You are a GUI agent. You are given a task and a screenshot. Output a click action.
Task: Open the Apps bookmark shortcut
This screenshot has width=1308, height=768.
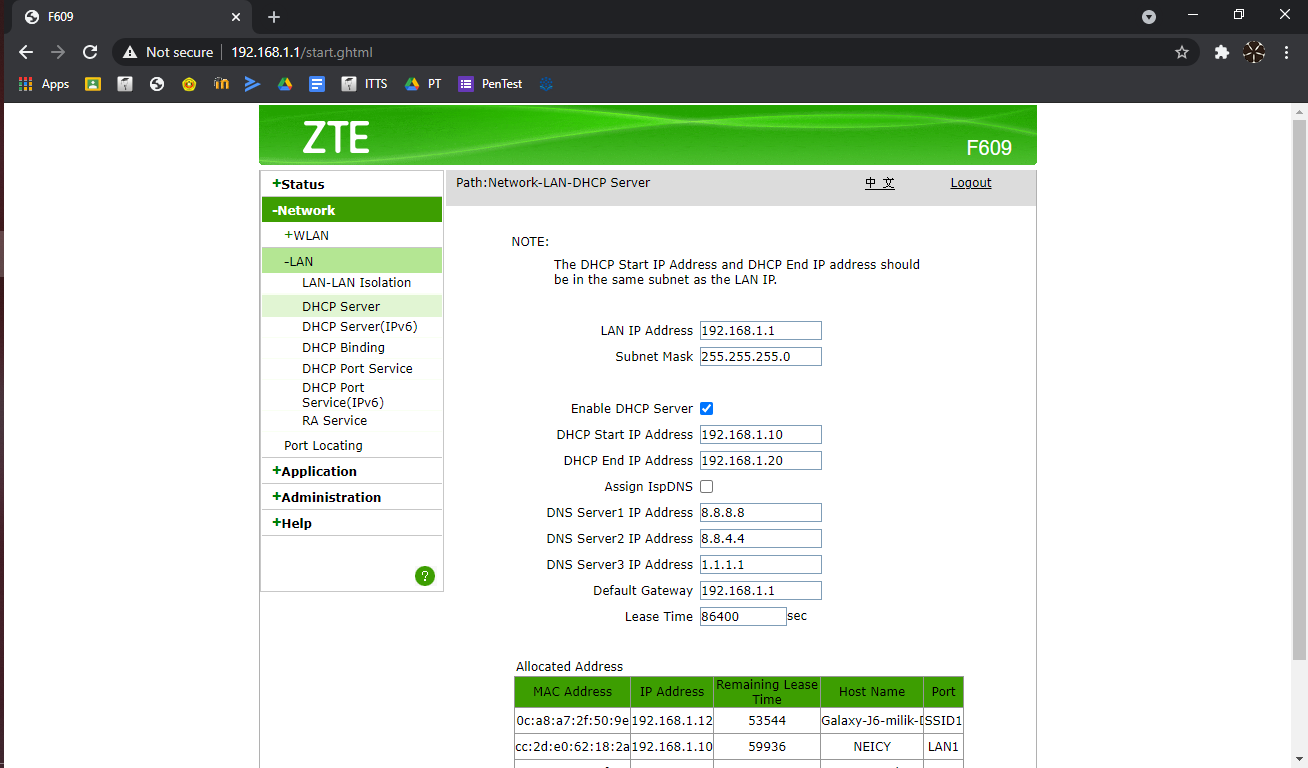(x=44, y=84)
